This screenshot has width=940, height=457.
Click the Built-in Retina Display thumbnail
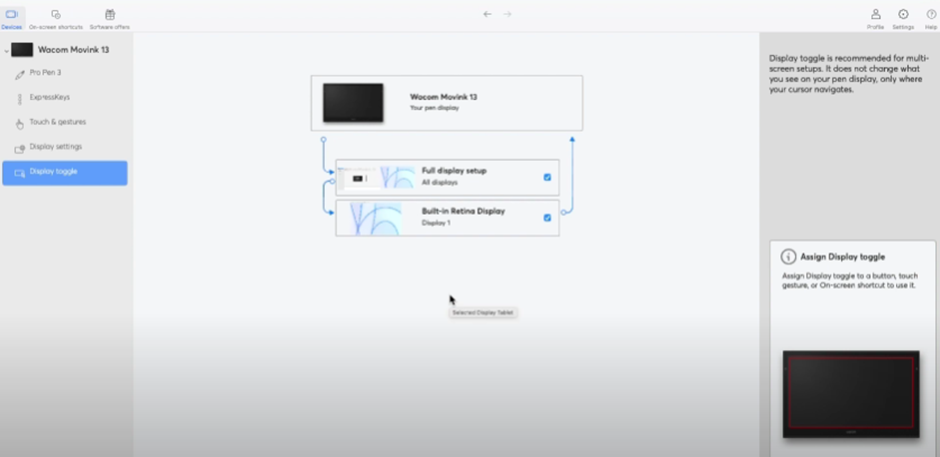[x=376, y=218]
